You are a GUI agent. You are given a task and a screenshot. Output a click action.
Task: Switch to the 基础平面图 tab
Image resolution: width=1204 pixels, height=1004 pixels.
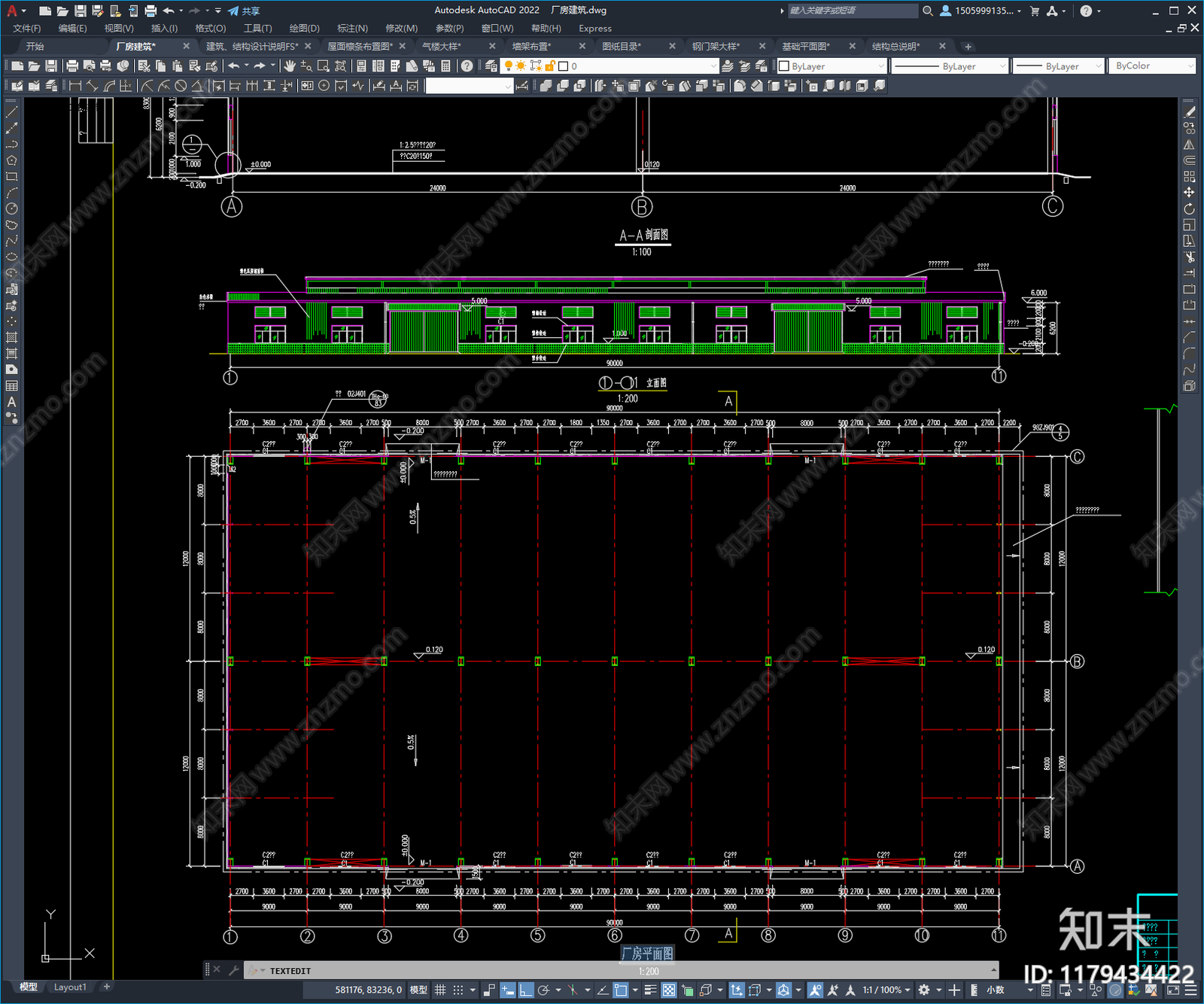(806, 46)
